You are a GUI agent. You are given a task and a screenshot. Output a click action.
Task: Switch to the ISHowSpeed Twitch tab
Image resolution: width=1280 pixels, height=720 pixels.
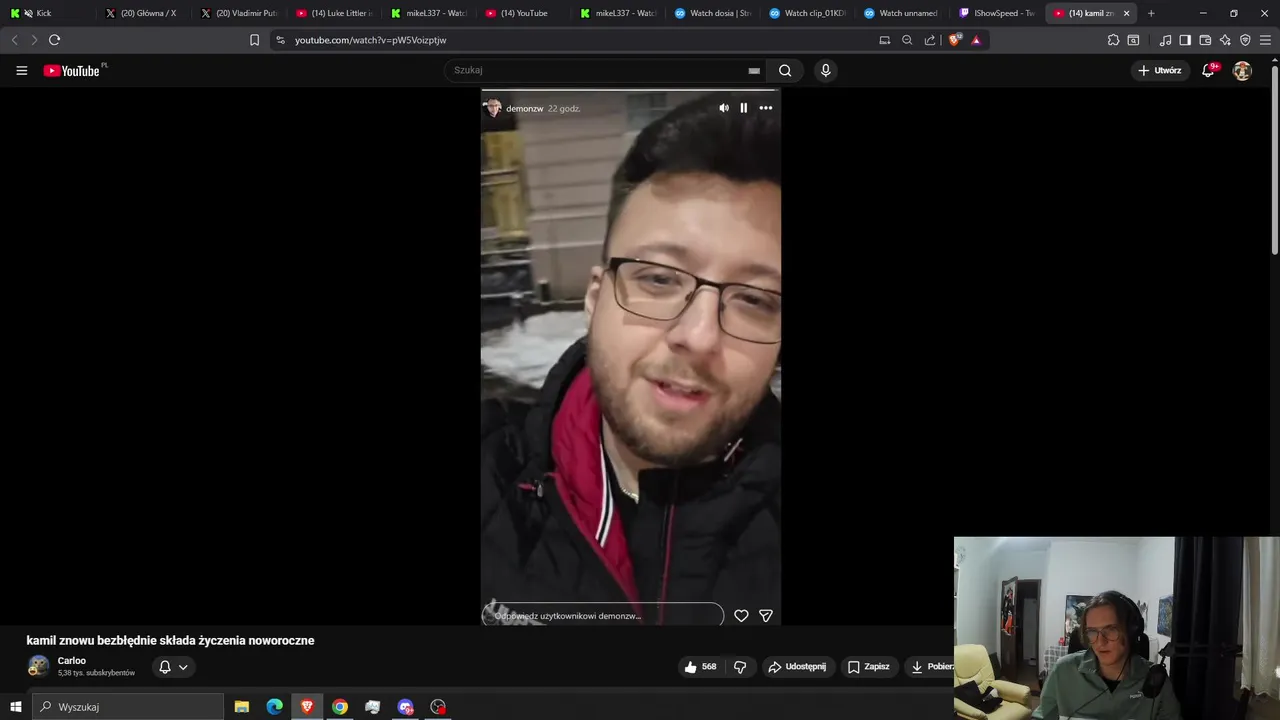tap(996, 13)
